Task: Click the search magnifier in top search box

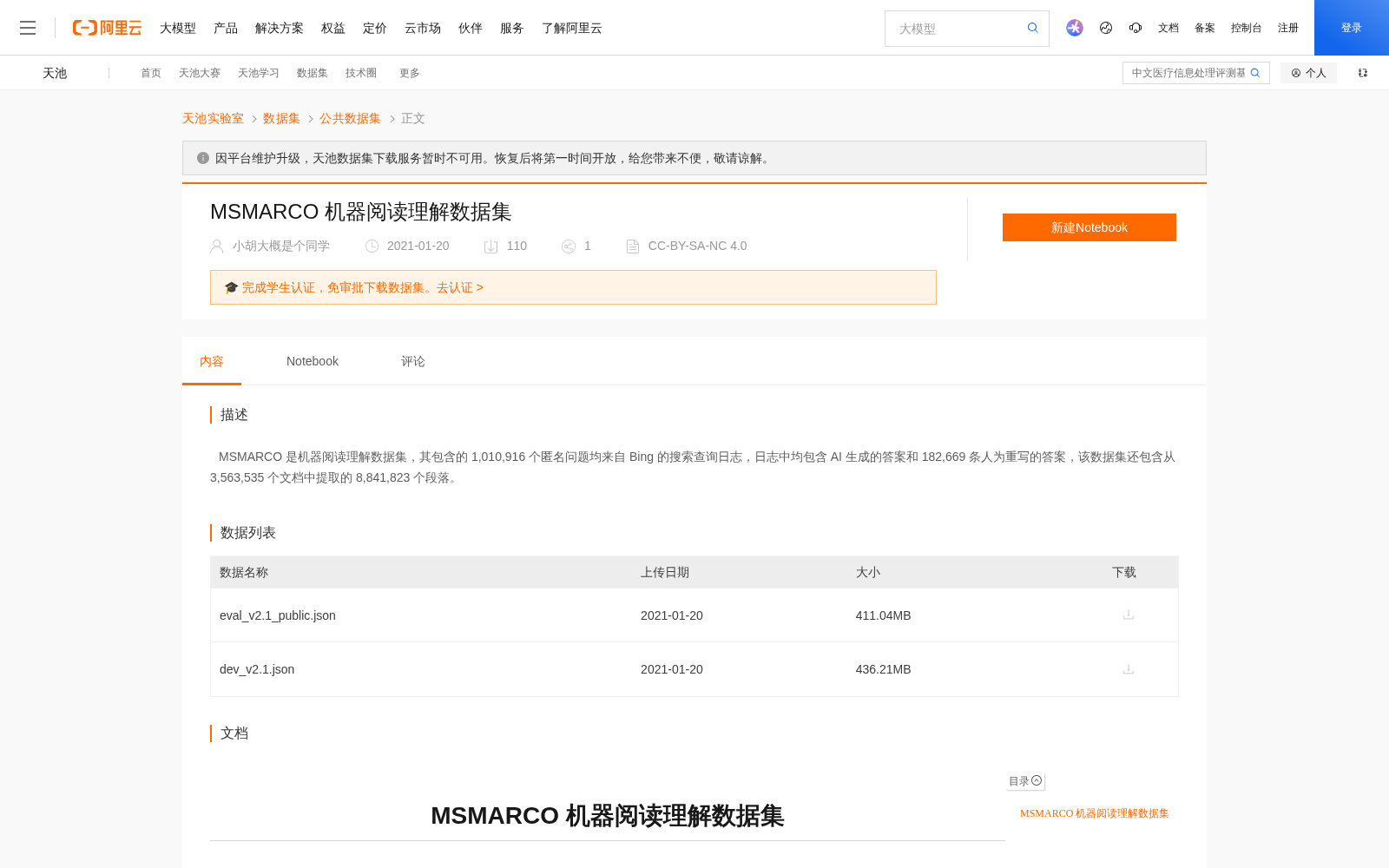Action: (x=1032, y=28)
